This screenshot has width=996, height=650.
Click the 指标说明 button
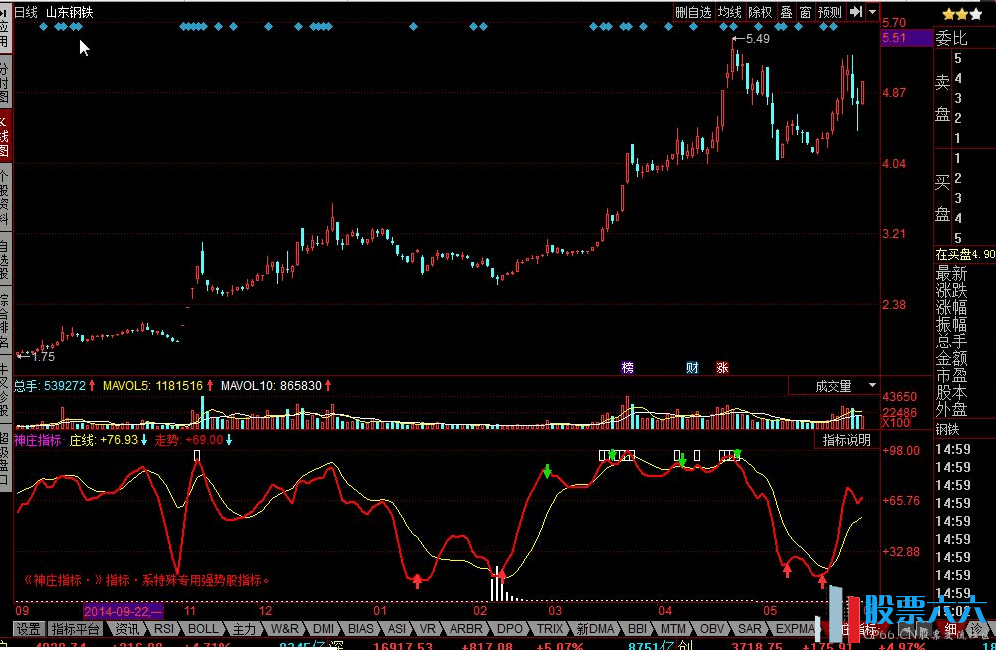846,439
